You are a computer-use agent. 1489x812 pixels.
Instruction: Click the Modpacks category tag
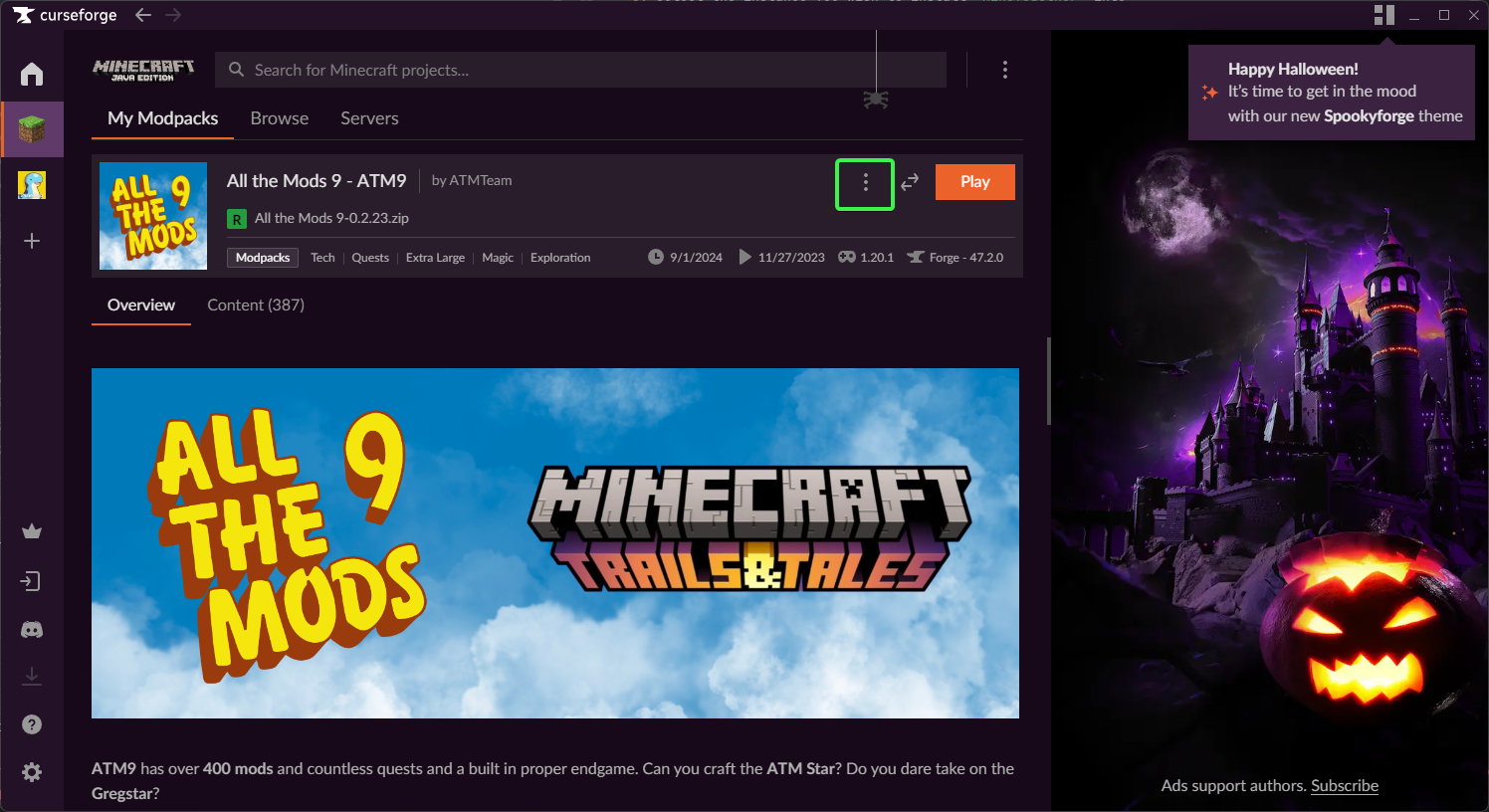[263, 258]
